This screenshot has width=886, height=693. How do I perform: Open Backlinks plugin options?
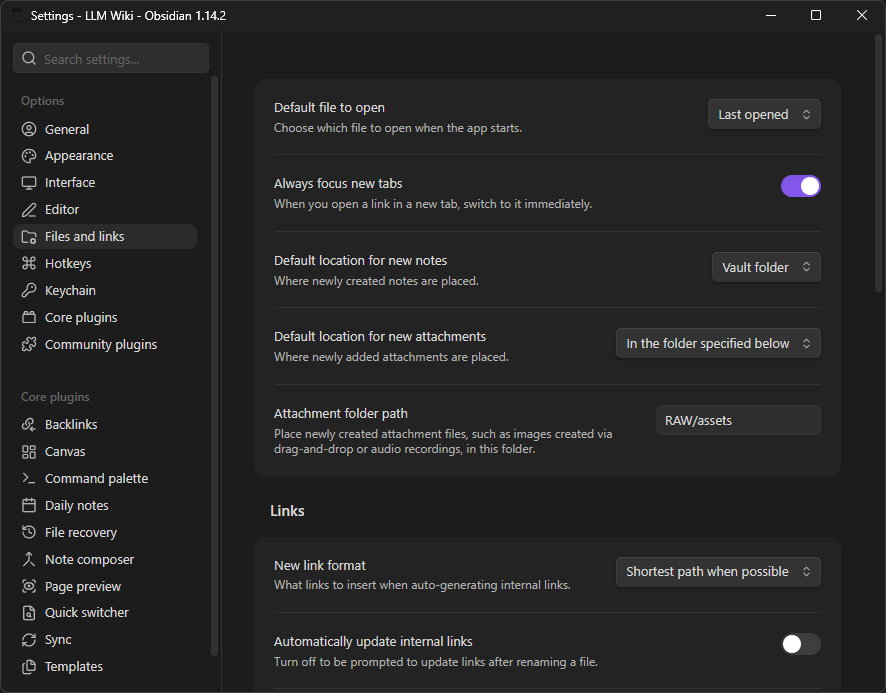[105, 425]
